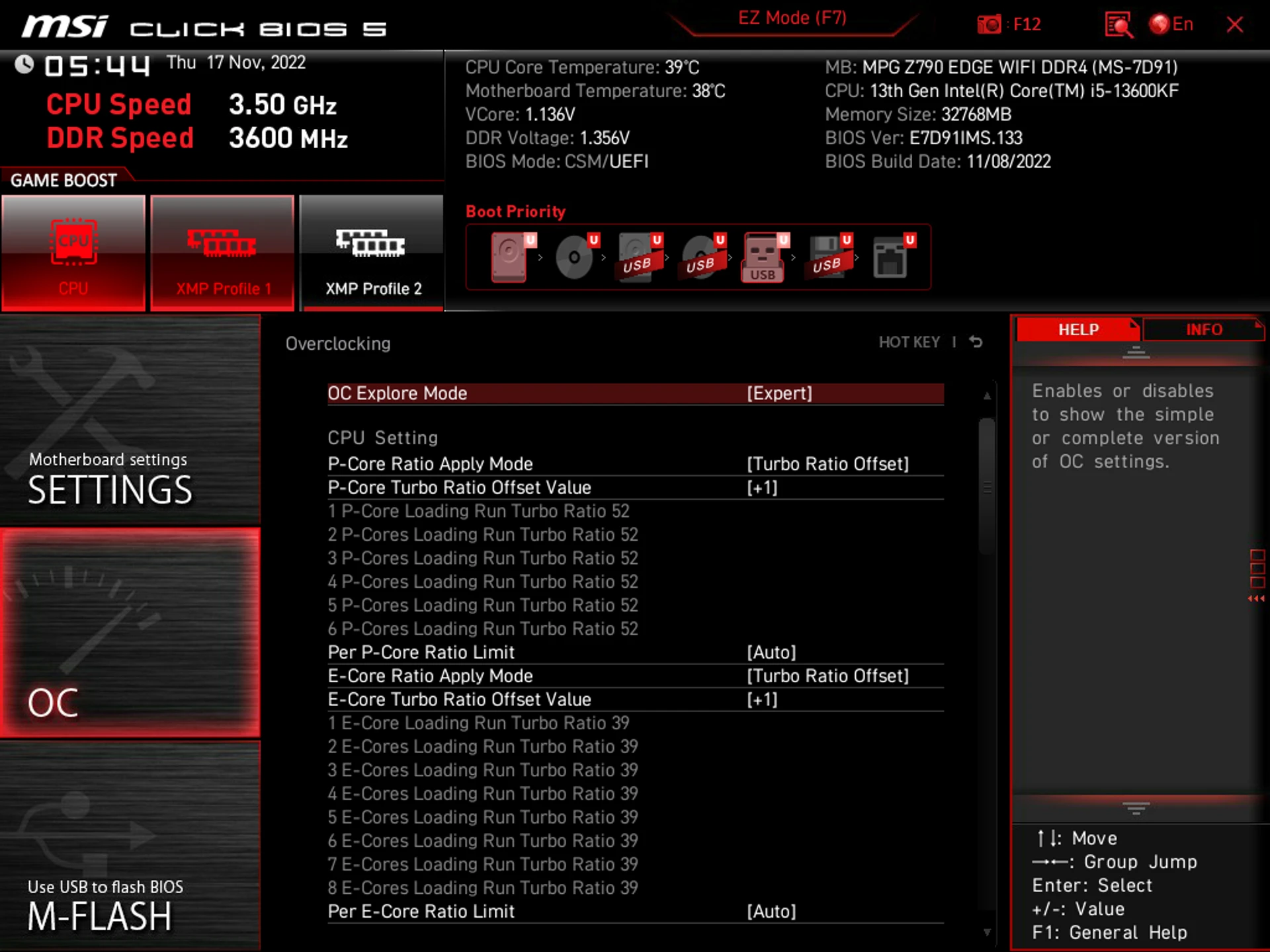Click the help panel bottom handle icon

pos(1136,808)
